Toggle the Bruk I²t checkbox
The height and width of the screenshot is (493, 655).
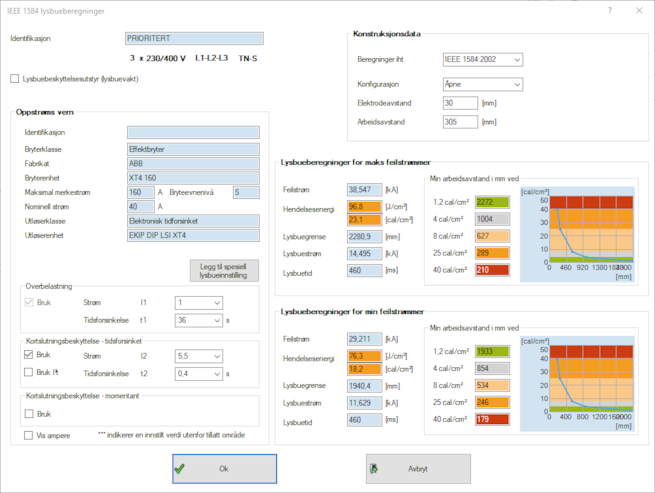tap(29, 372)
